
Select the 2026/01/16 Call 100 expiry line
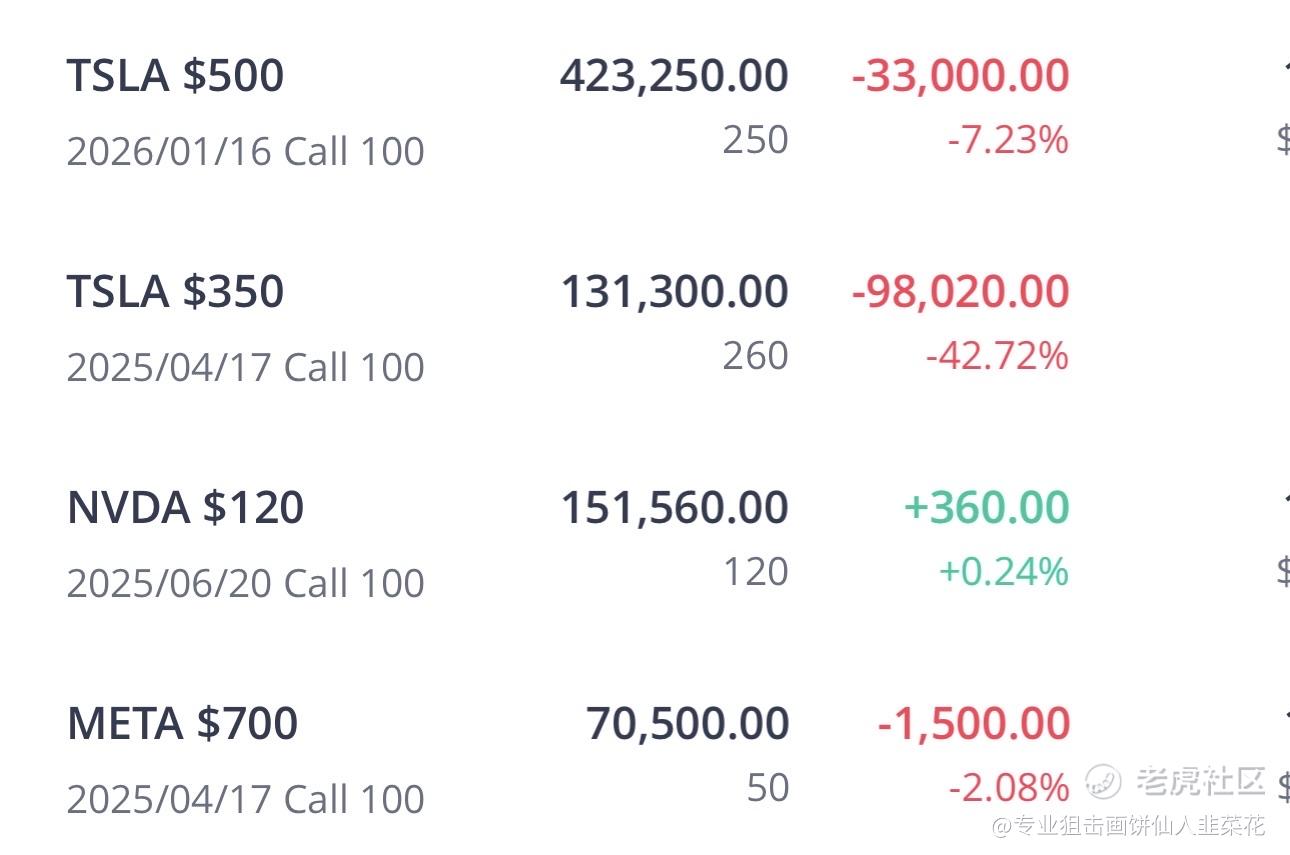coord(245,152)
